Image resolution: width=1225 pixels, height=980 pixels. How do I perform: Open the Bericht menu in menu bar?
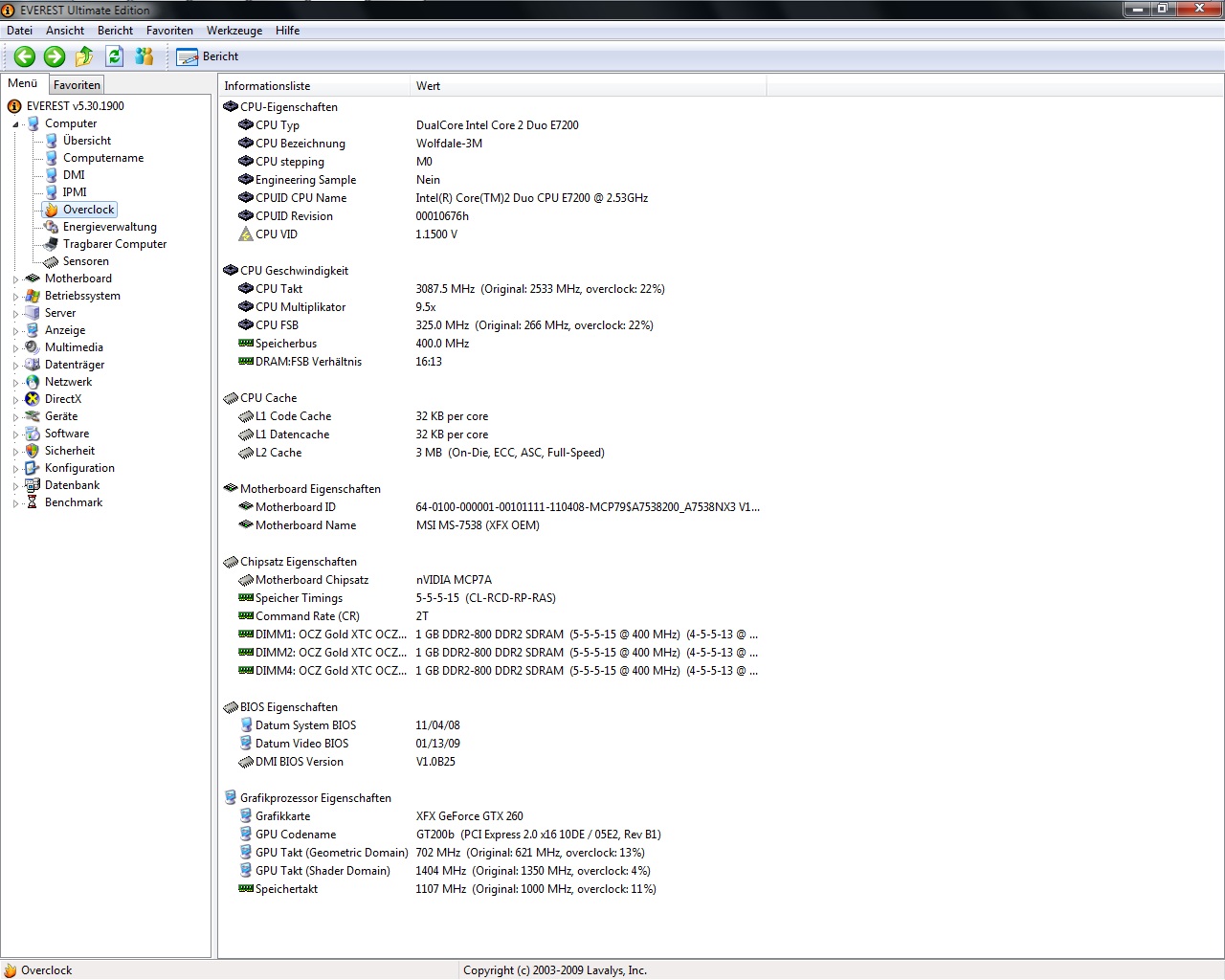click(x=115, y=31)
